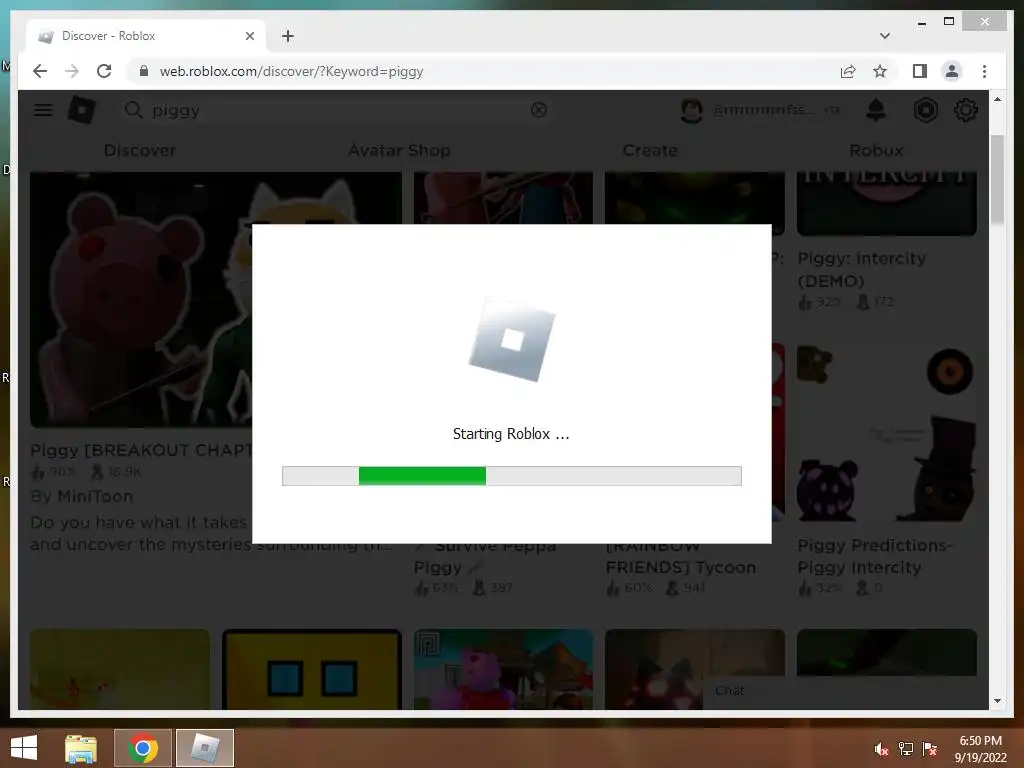Go back to the previous page in Chrome
The width and height of the screenshot is (1024, 768).
point(40,71)
